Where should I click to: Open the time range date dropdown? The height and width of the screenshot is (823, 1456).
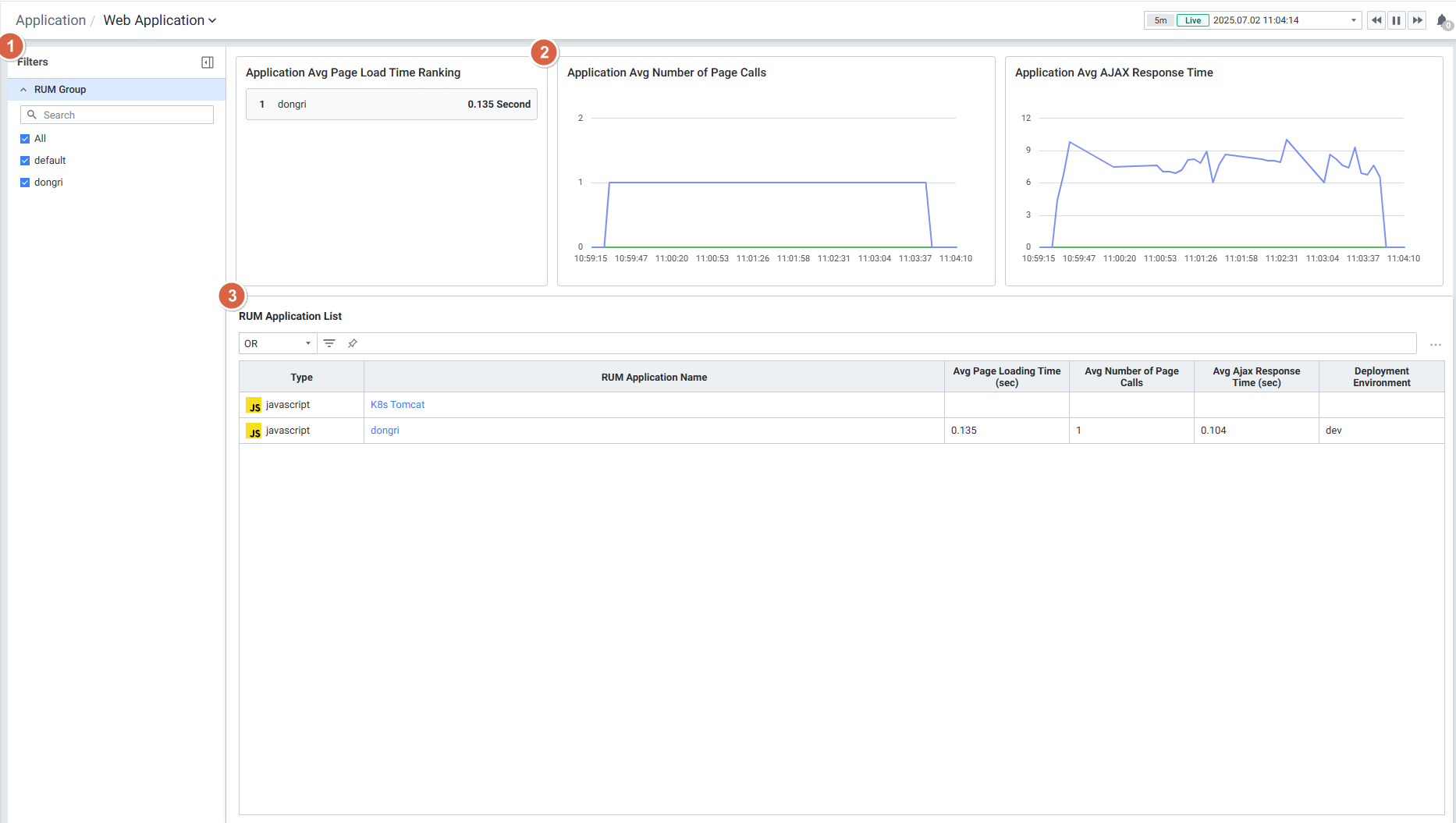point(1353,20)
